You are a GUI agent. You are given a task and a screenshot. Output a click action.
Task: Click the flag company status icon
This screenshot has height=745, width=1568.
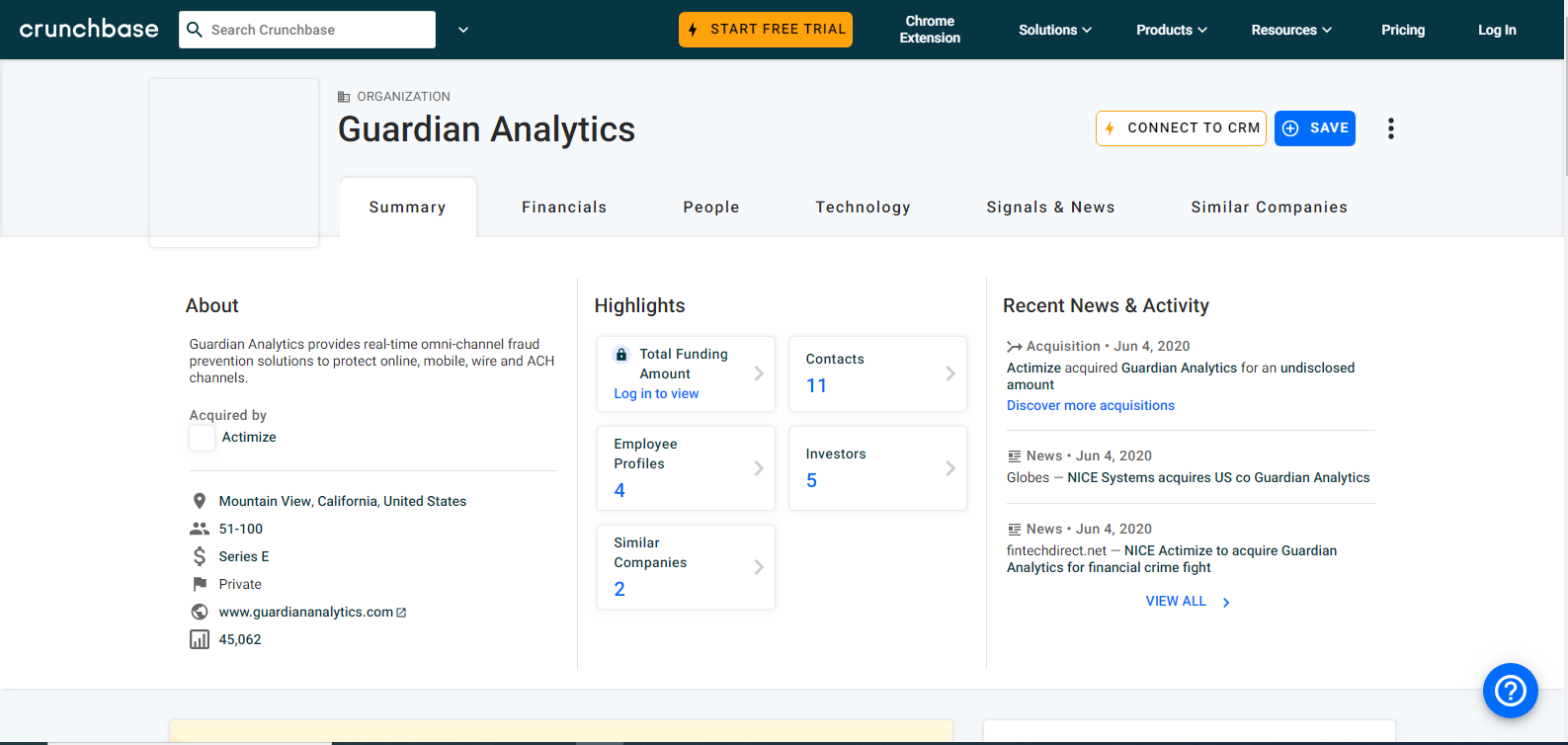[x=200, y=584]
